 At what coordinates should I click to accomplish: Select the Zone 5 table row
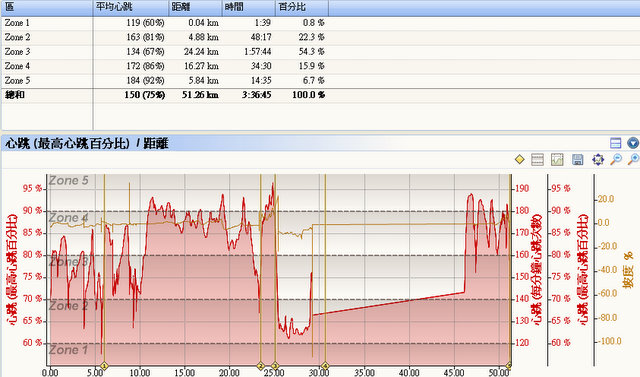[x=320, y=81]
